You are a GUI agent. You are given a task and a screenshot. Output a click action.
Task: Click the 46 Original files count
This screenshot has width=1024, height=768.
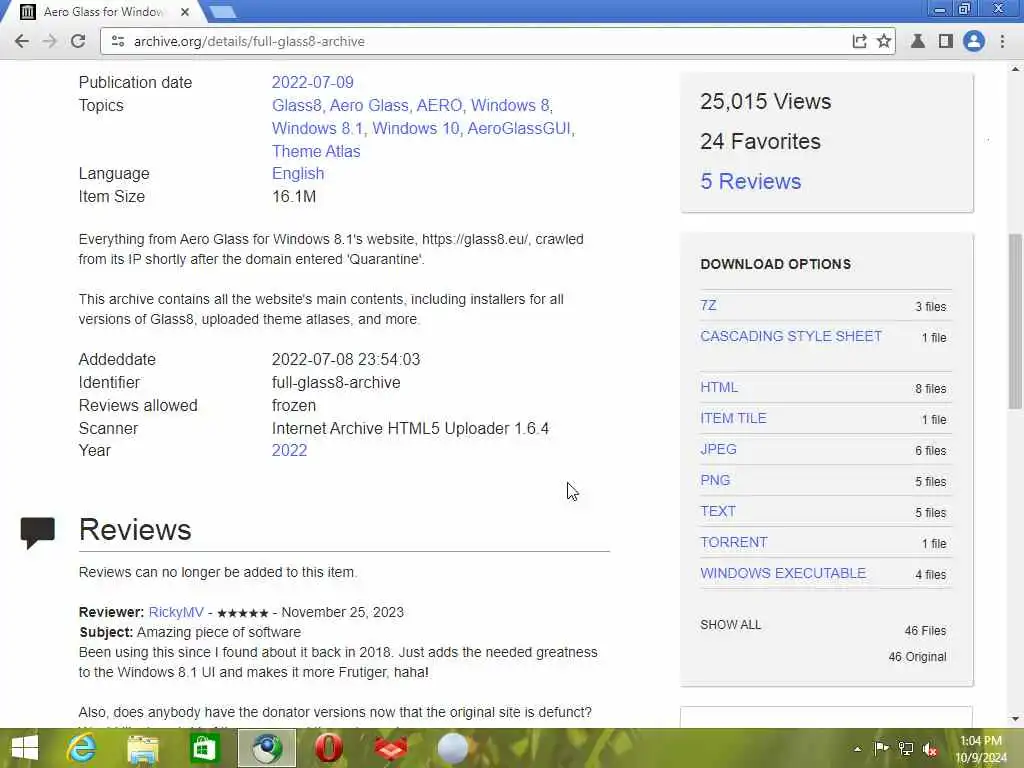(917, 656)
